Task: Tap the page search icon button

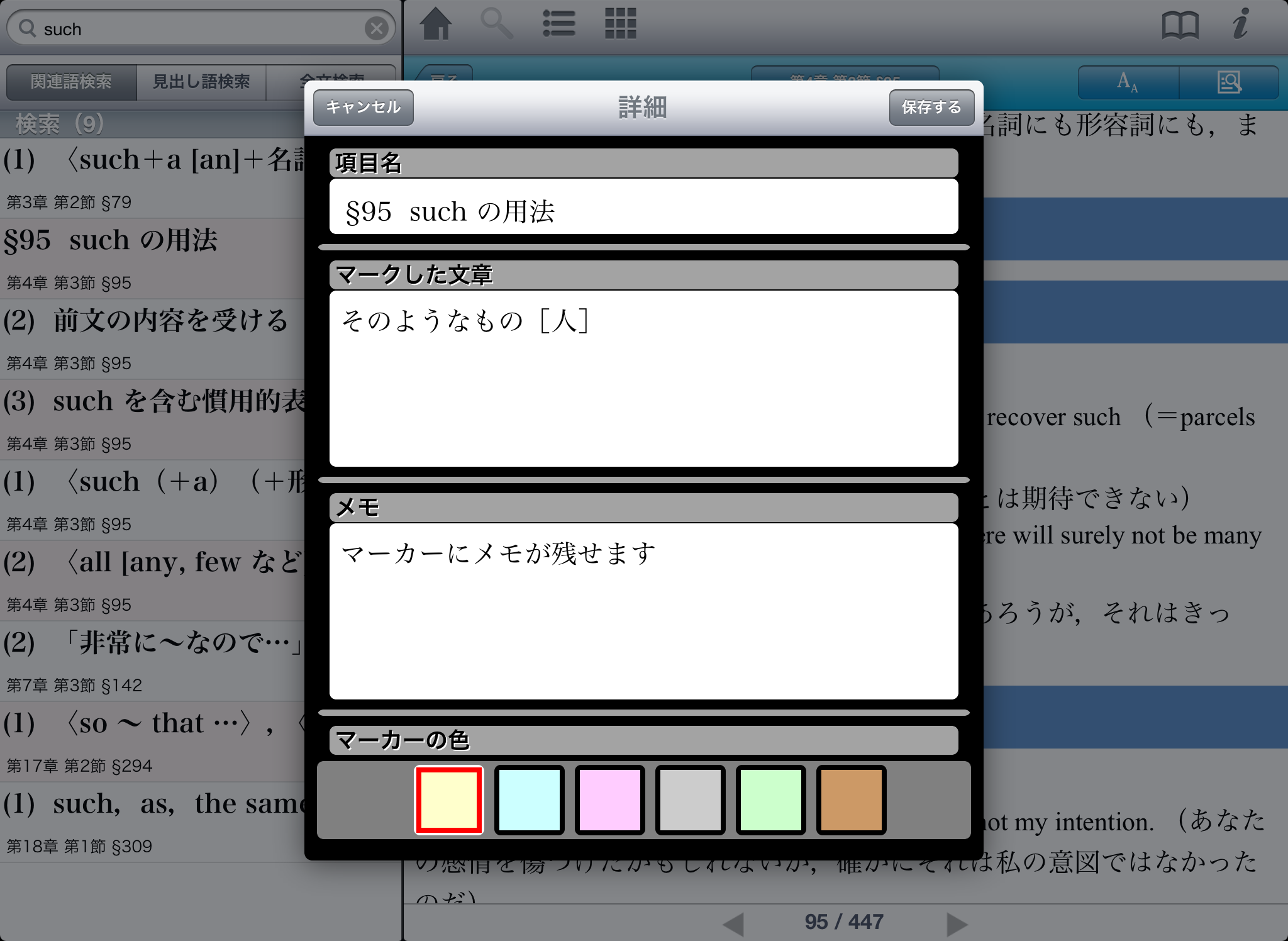Action: coord(1228,82)
